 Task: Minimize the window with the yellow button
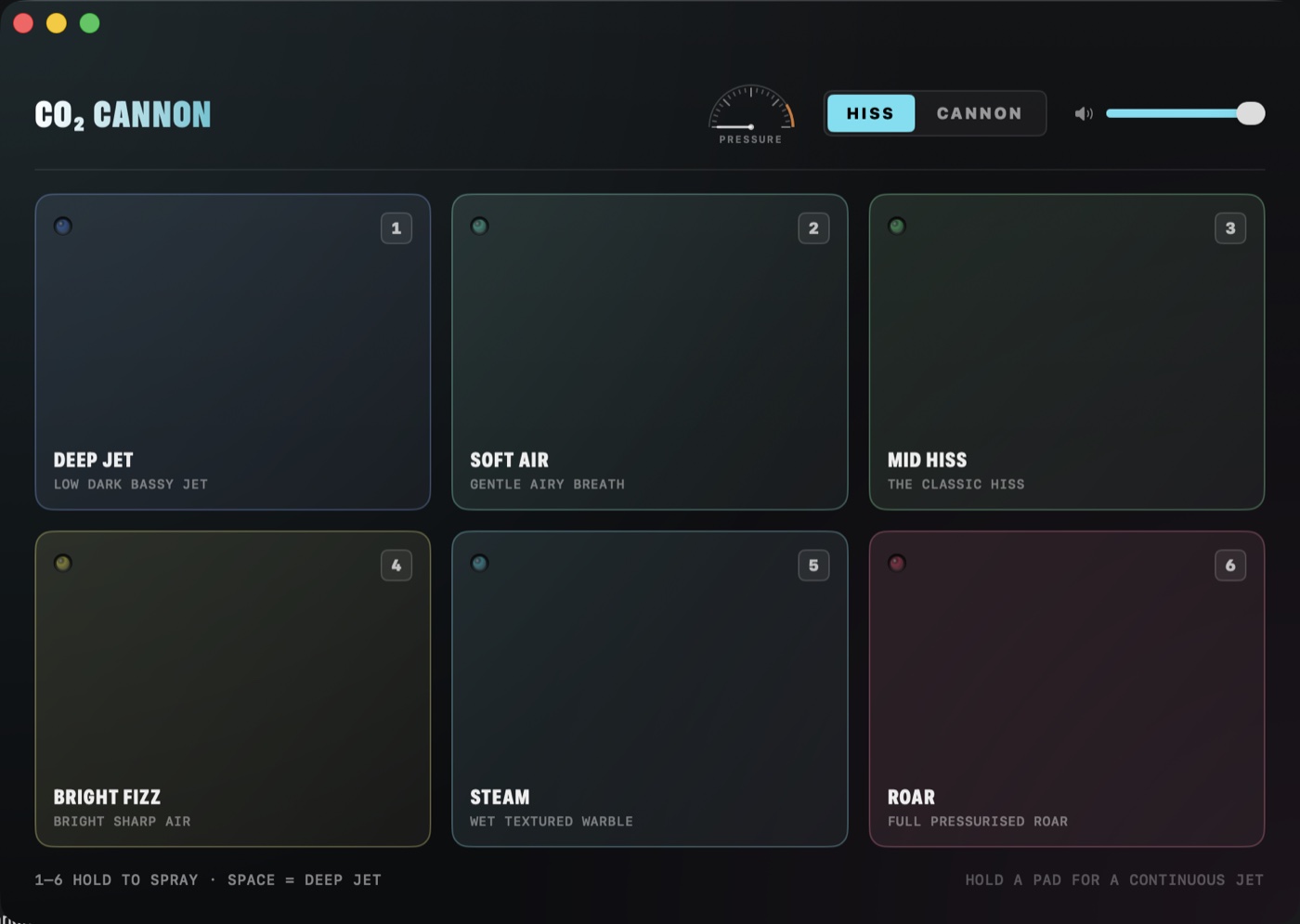(57, 23)
